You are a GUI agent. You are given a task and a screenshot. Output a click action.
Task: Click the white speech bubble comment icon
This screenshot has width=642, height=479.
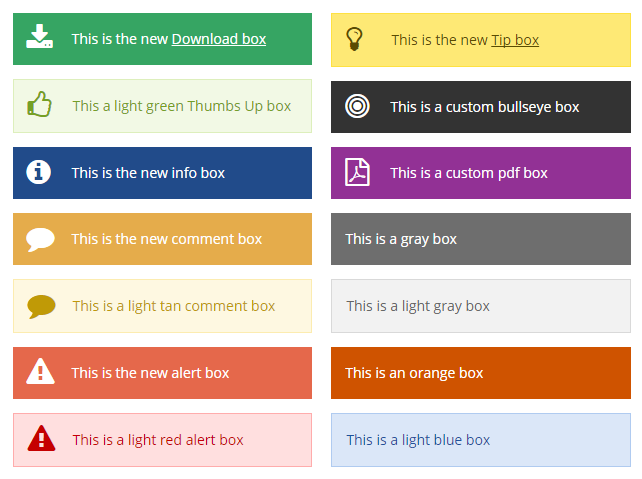coord(40,239)
